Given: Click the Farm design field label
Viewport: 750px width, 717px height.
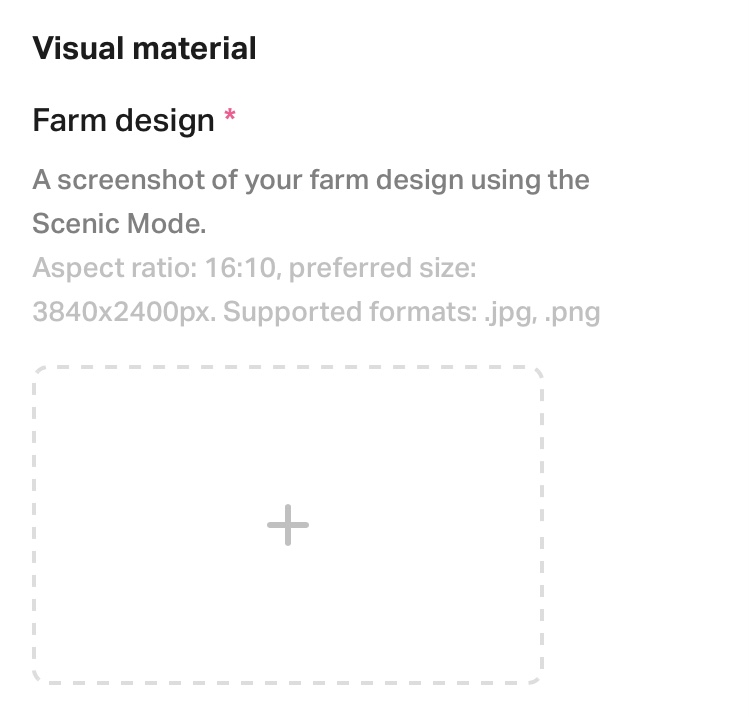Looking at the screenshot, I should pos(123,120).
